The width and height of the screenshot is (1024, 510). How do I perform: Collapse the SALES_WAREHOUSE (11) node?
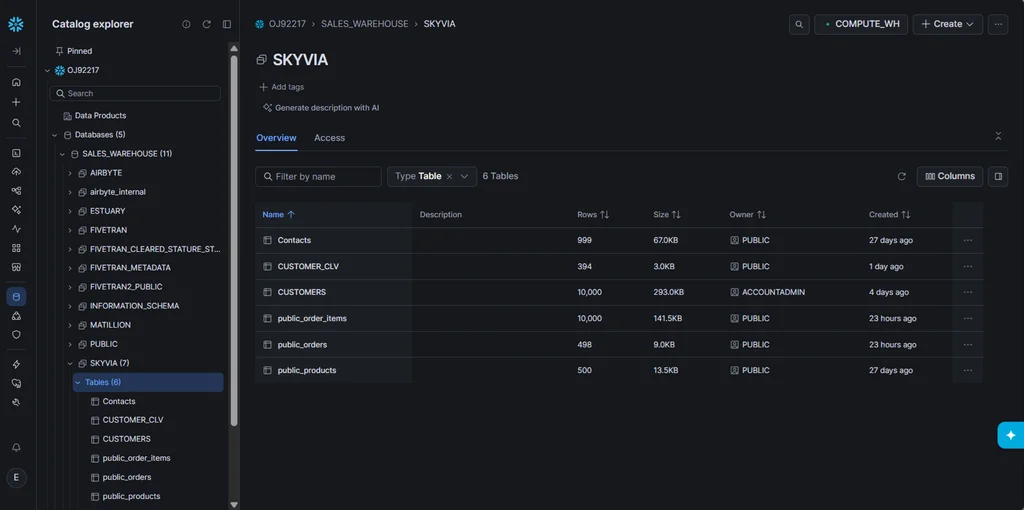click(x=63, y=154)
